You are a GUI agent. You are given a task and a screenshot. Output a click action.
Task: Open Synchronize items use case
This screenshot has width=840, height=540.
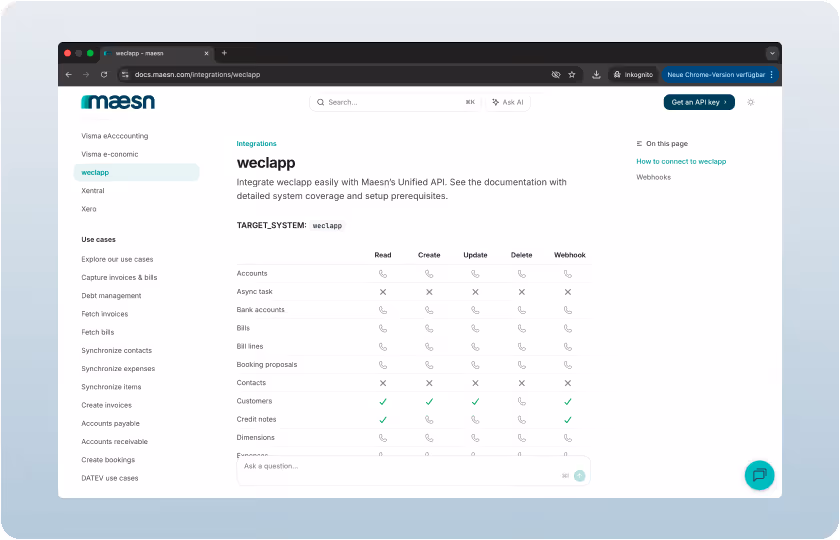click(x=111, y=387)
